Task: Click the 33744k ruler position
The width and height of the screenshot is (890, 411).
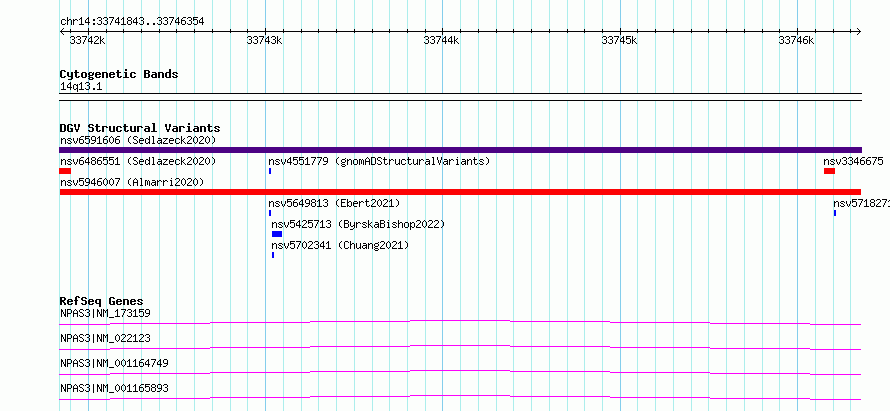Action: [441, 40]
